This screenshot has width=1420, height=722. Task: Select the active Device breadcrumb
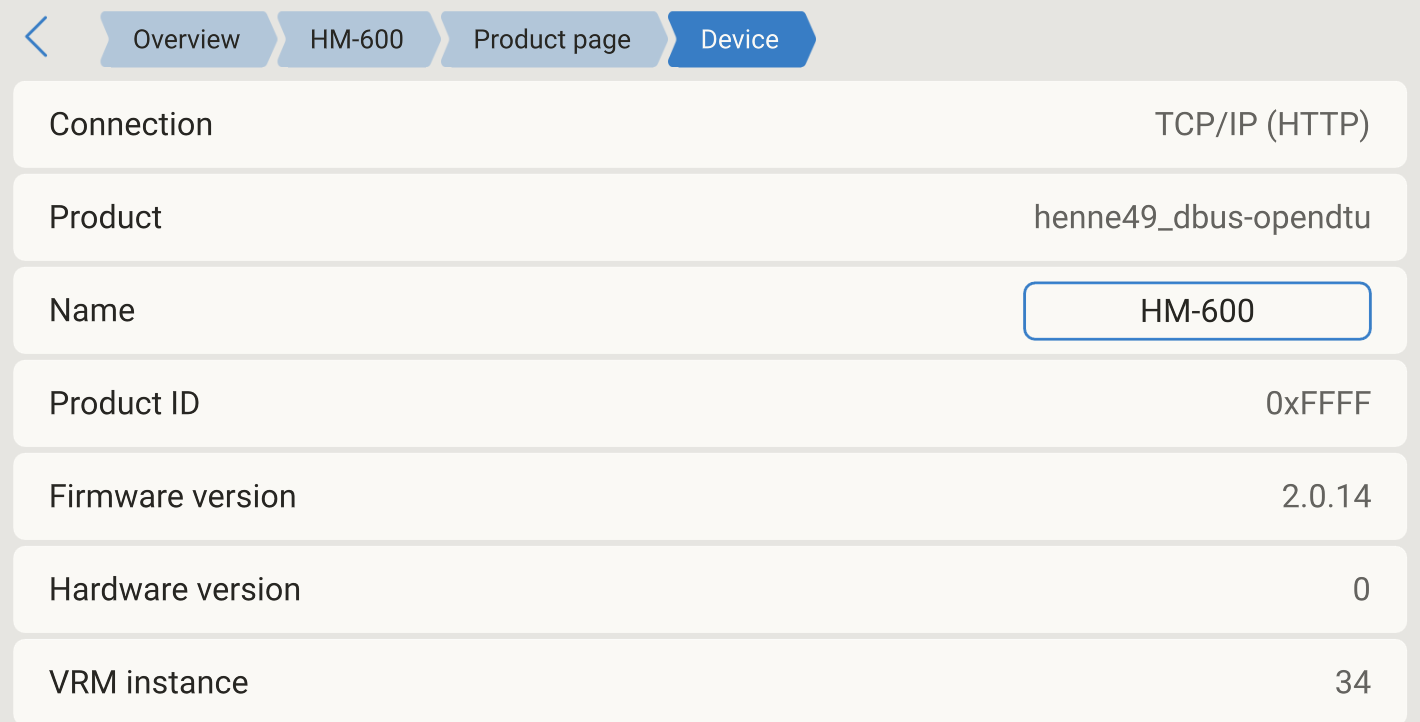tap(740, 40)
